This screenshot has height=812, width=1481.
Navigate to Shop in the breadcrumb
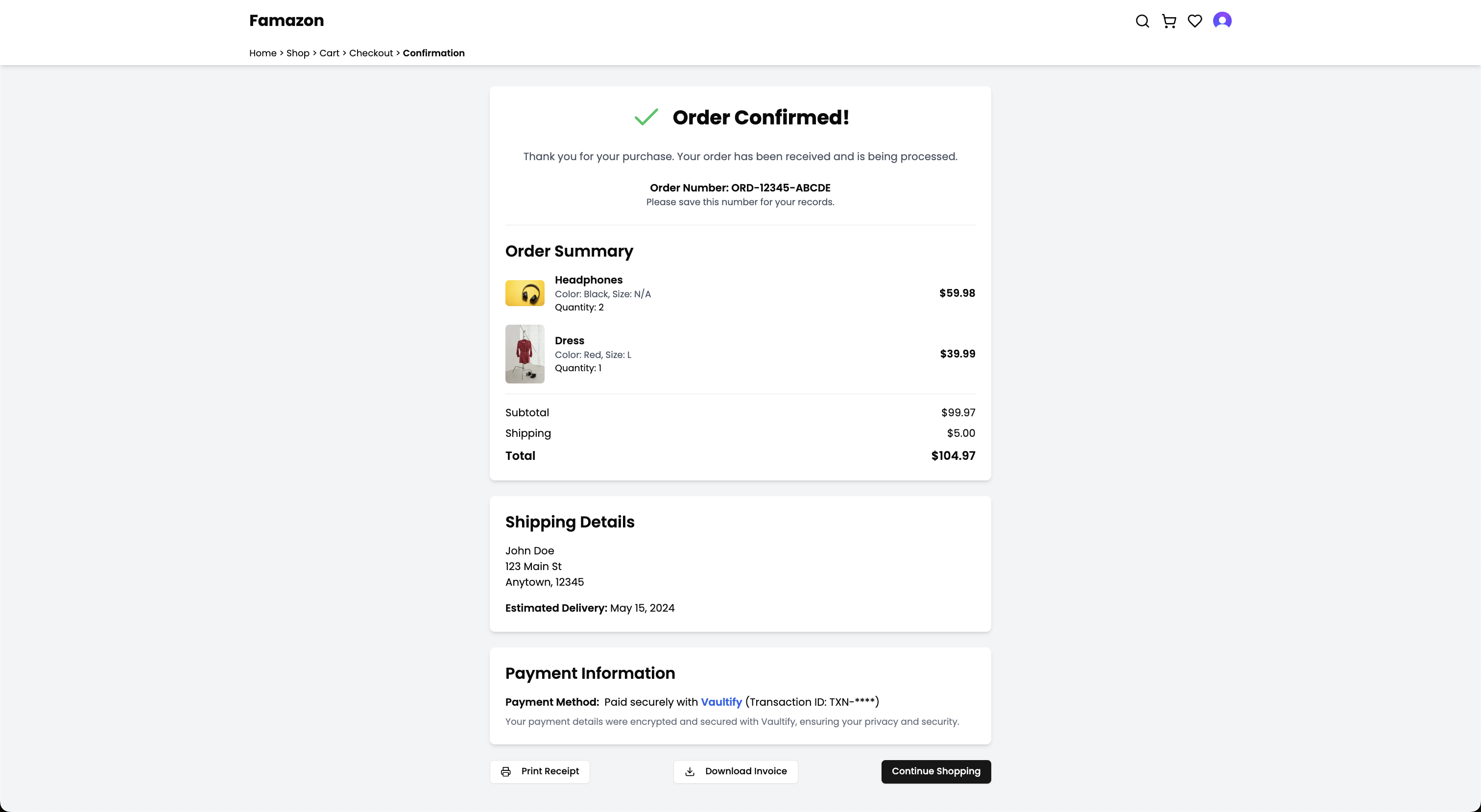point(298,53)
